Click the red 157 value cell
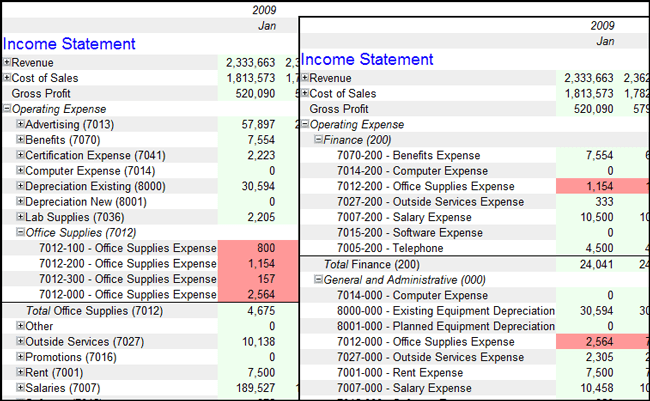 click(x=258, y=279)
